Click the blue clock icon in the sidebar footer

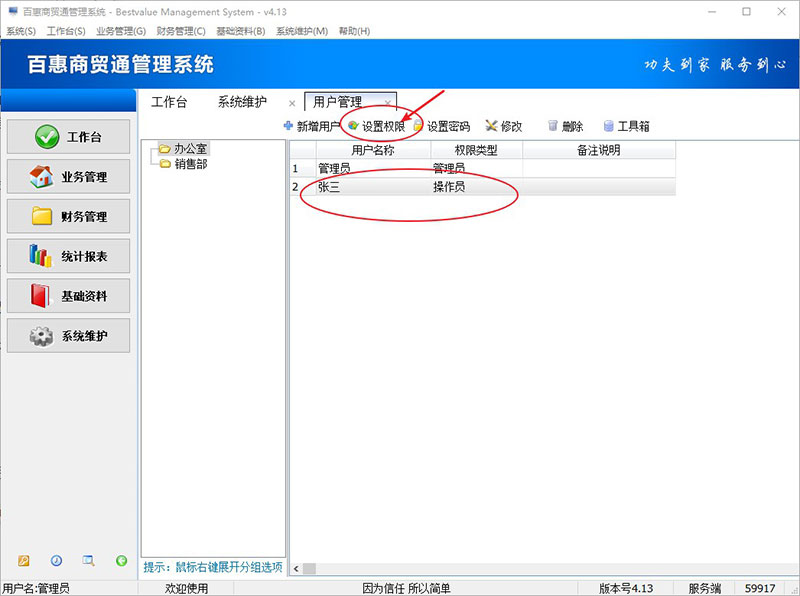(56, 561)
